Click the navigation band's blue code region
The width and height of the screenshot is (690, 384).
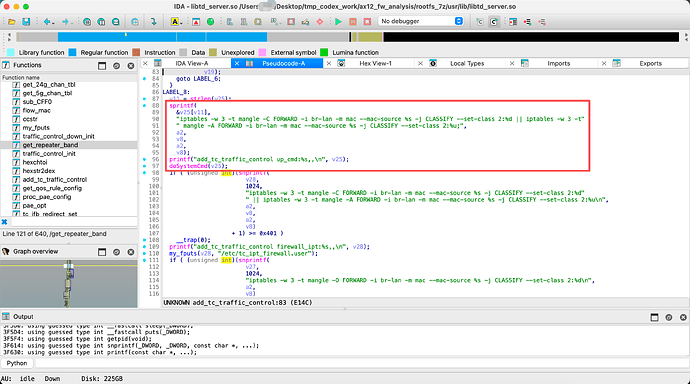(162, 37)
